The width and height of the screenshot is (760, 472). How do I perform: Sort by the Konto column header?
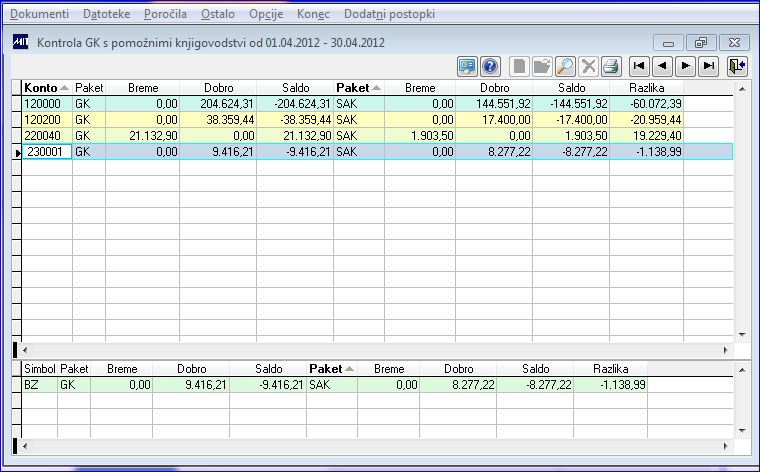(47, 88)
